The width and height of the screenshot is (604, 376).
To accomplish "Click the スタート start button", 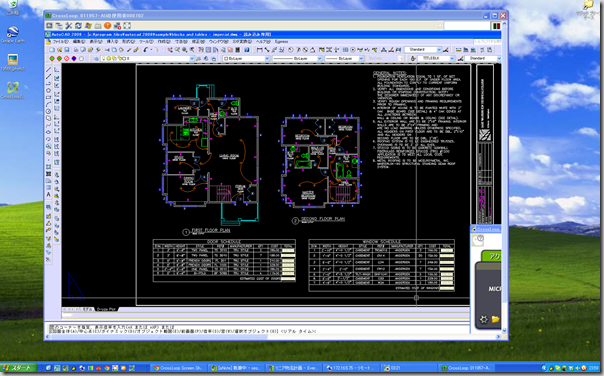I will coord(18,368).
